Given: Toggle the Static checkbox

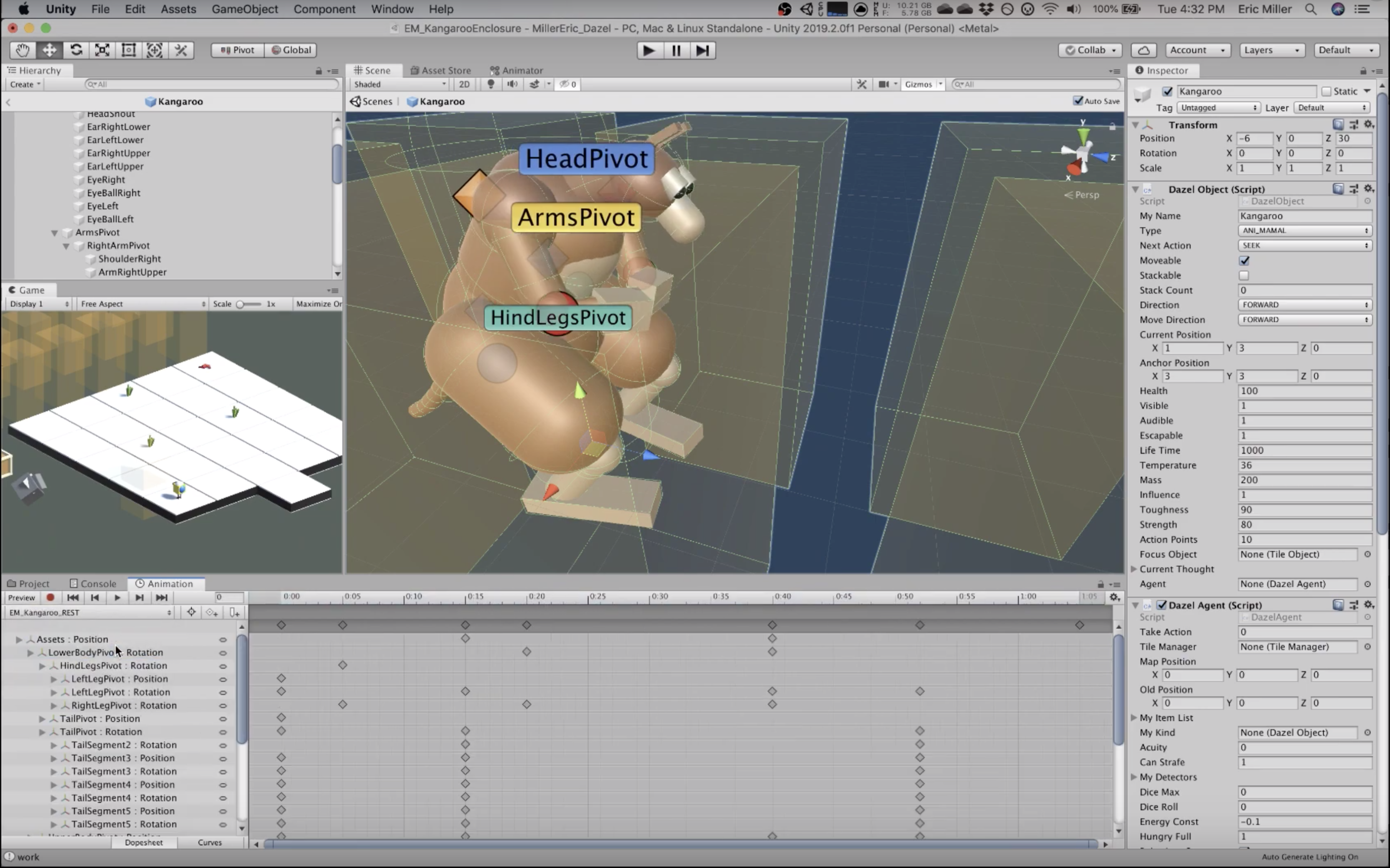Looking at the screenshot, I should click(1326, 91).
